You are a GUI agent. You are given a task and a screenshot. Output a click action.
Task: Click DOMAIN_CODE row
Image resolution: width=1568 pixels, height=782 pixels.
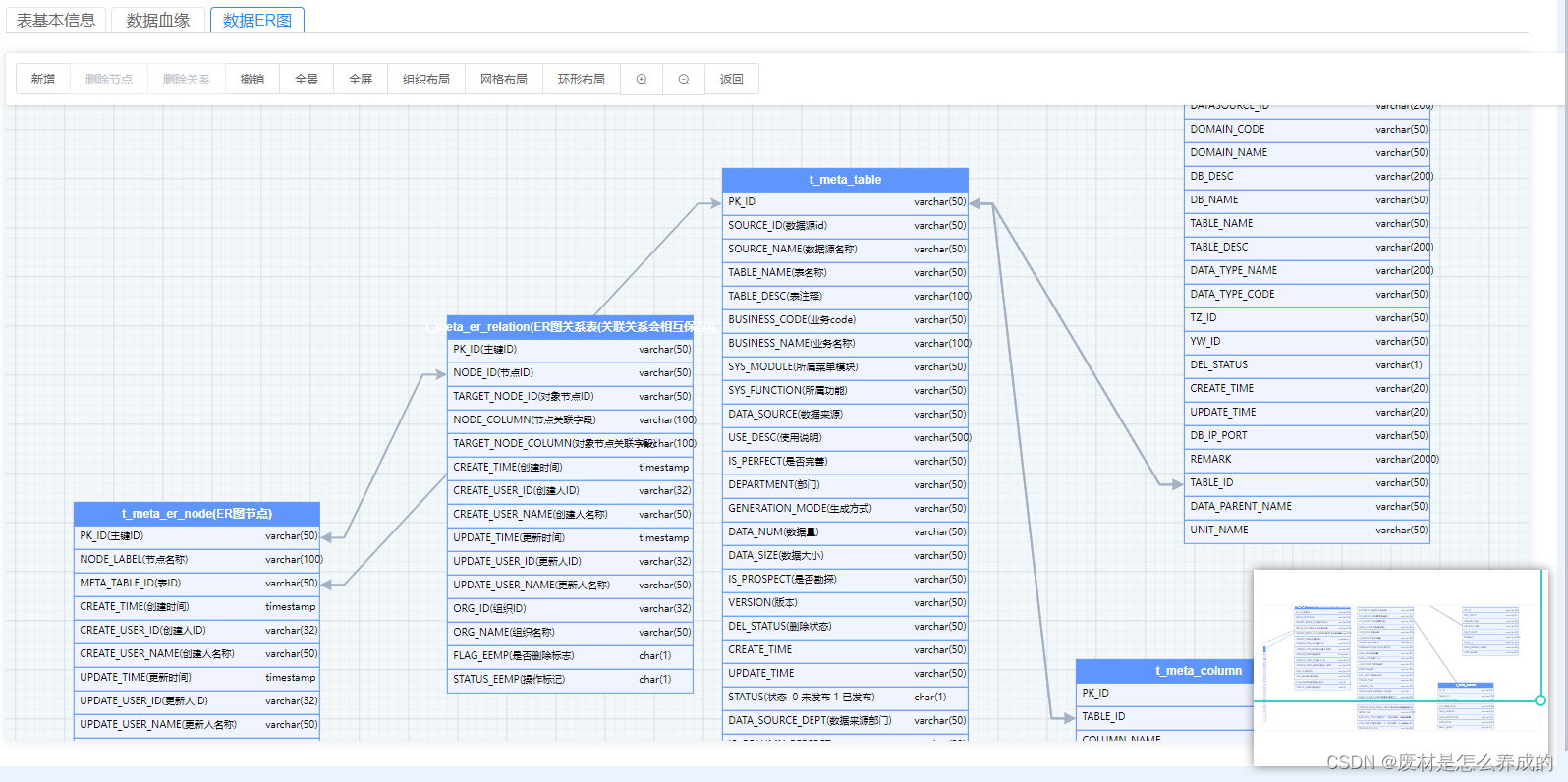[x=1307, y=130]
